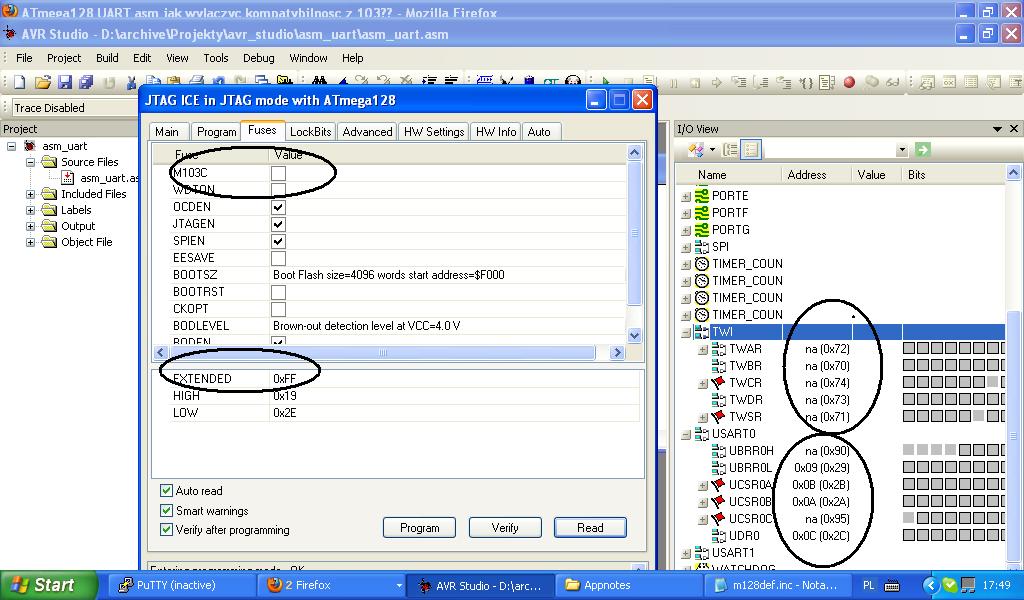
Task: Switch to the Program tab
Action: (x=216, y=132)
